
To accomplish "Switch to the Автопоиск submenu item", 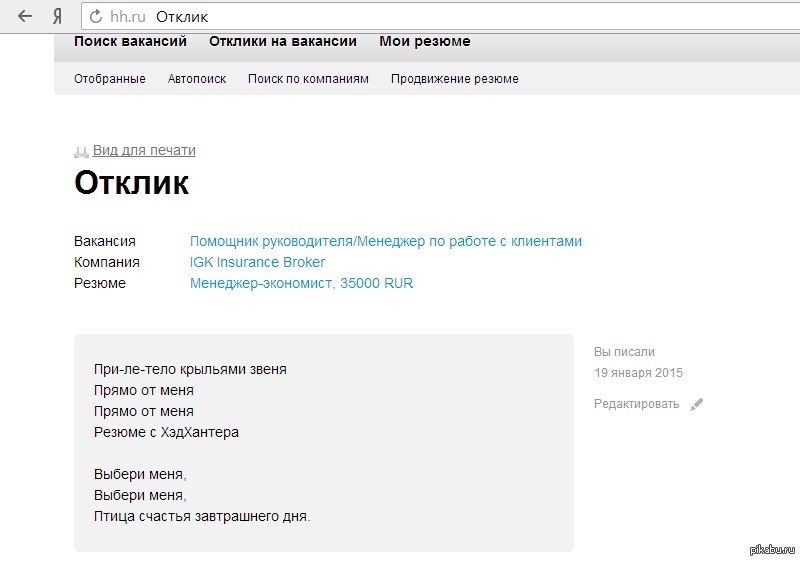I will click(197, 79).
